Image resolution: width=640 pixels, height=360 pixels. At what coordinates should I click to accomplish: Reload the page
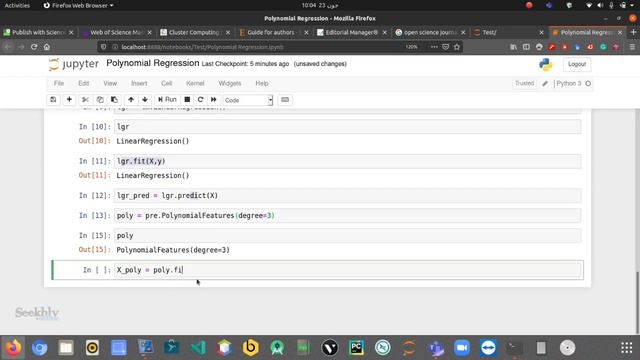pos(34,47)
